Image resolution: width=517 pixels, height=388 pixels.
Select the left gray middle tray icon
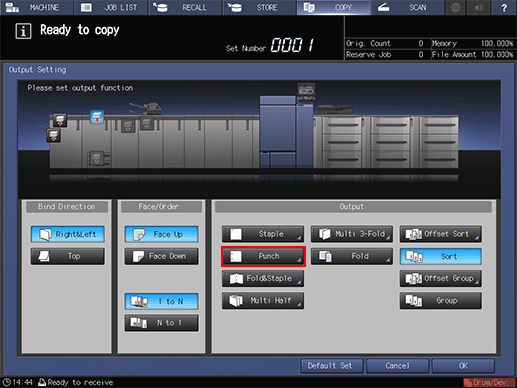click(128, 126)
